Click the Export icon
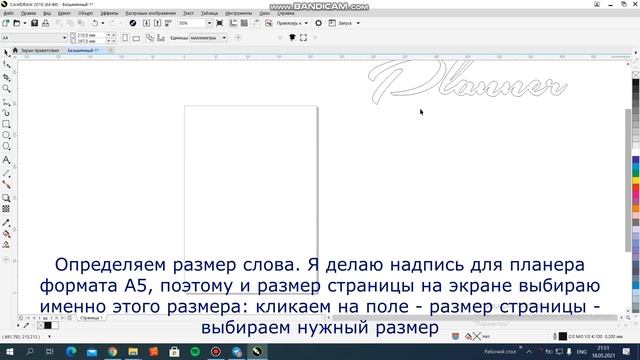This screenshot has width=640, height=360. tap(157, 23)
